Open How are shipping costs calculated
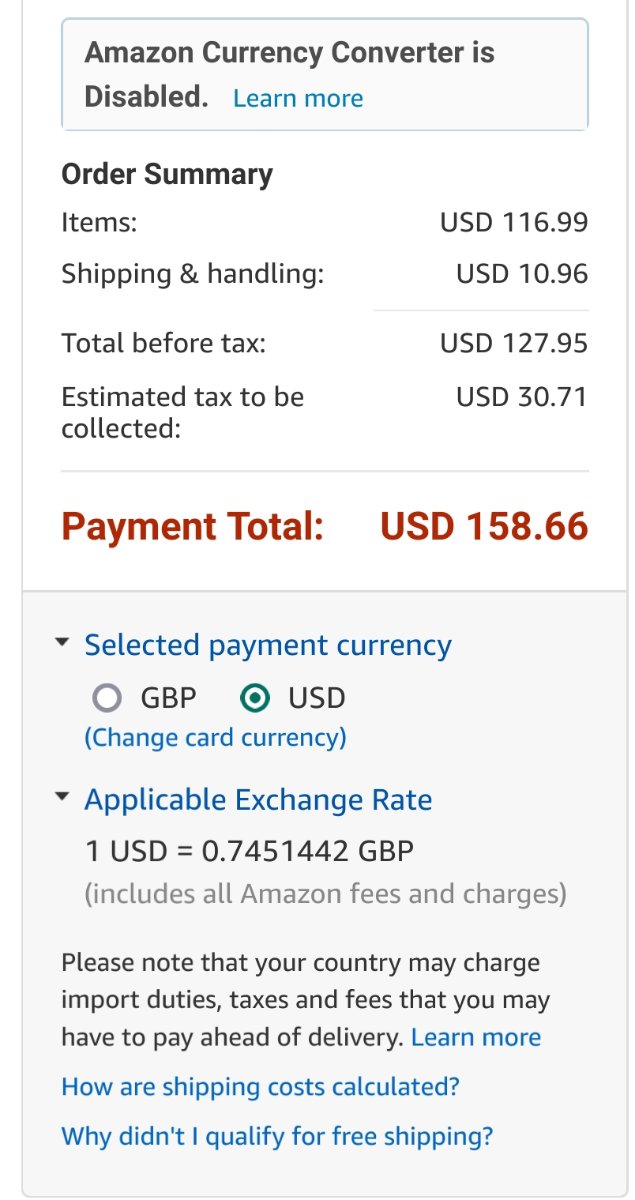The image size is (635, 1200). [x=260, y=1087]
